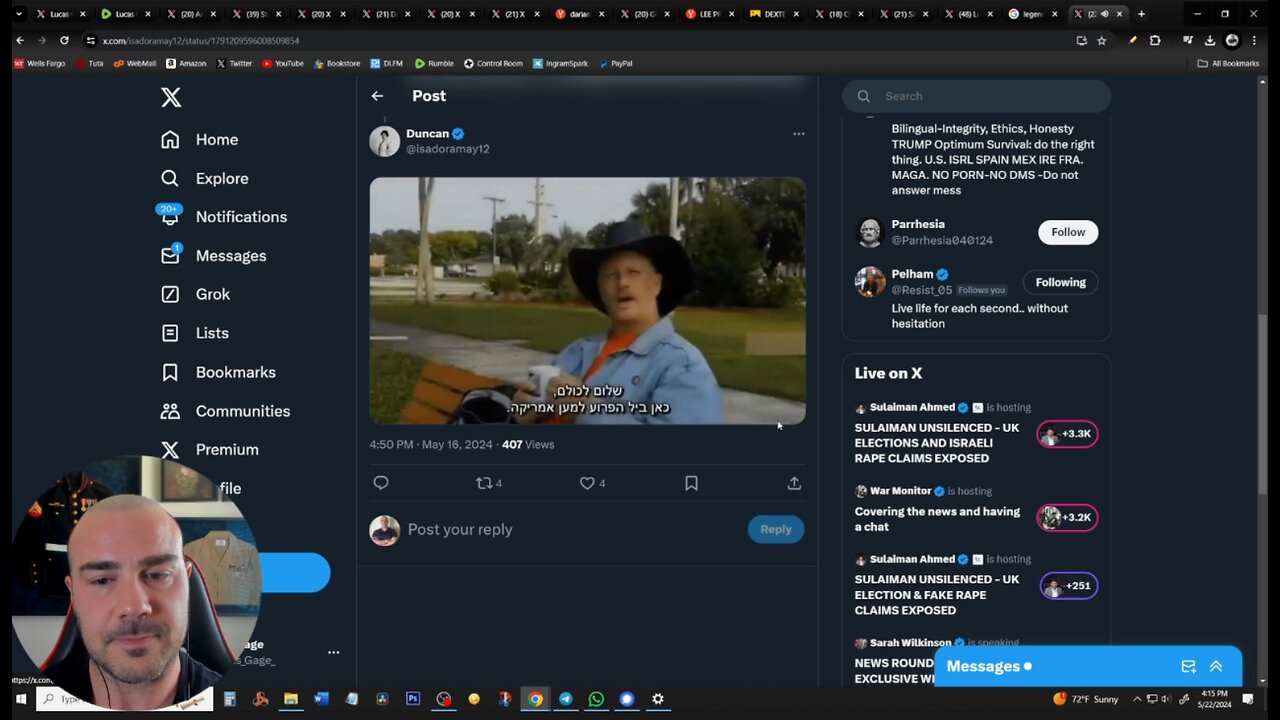
Task: Open more options for Duncan's post
Action: pyautogui.click(x=798, y=133)
